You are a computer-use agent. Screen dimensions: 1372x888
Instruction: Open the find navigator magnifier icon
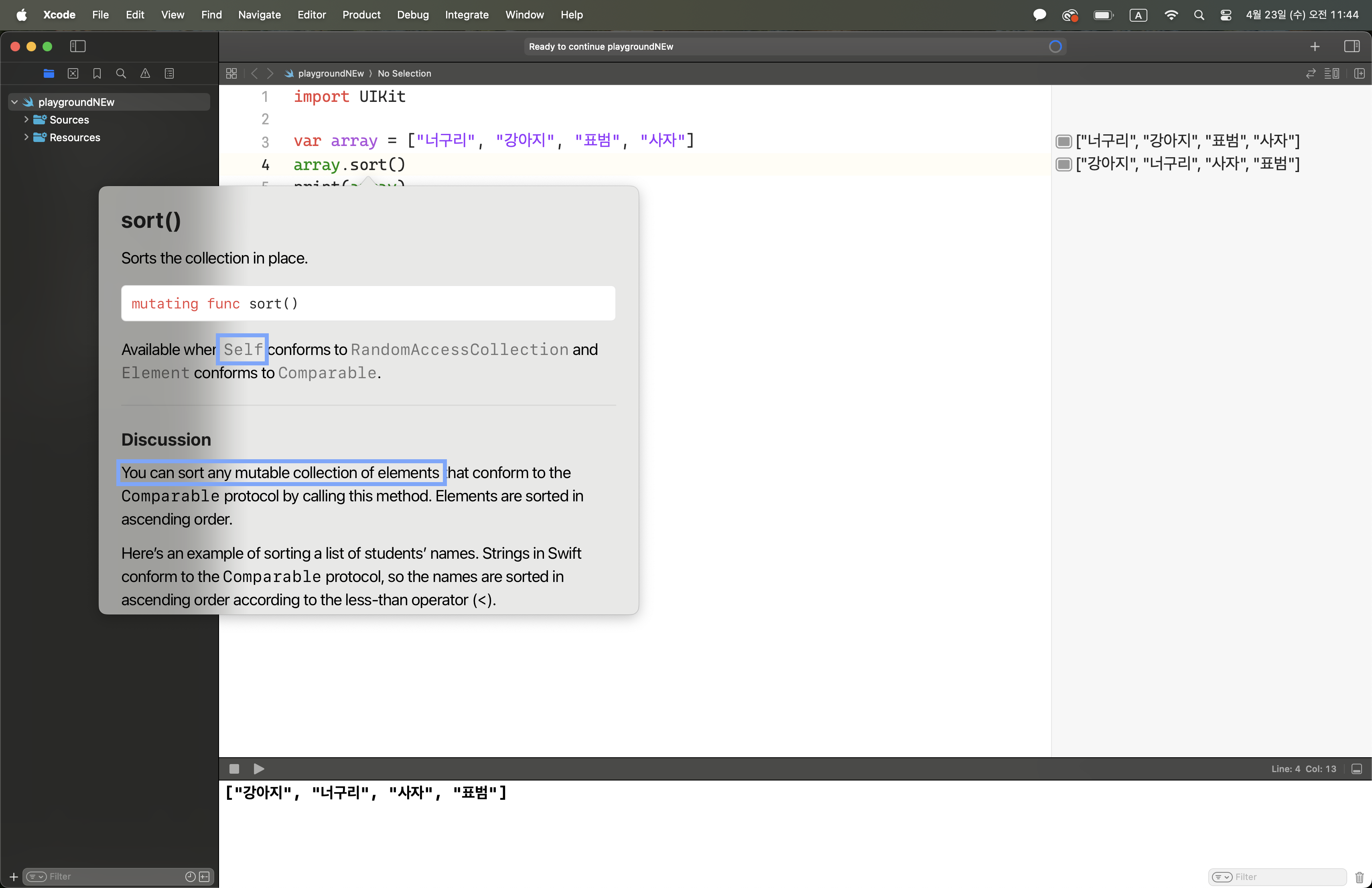pos(121,73)
